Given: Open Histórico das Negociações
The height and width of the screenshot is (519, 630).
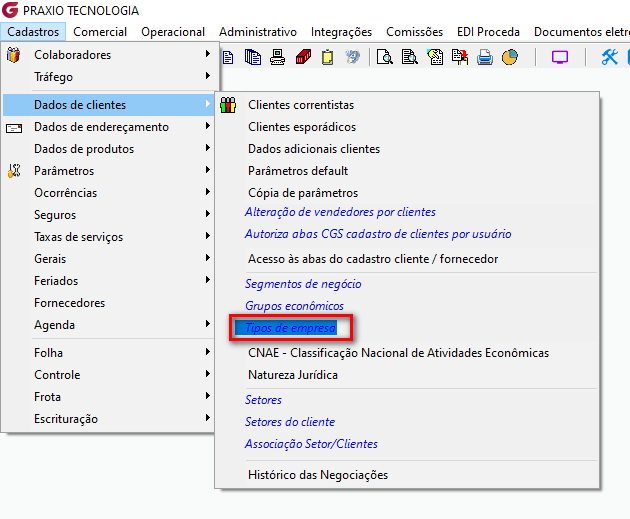Looking at the screenshot, I should tap(318, 475).
